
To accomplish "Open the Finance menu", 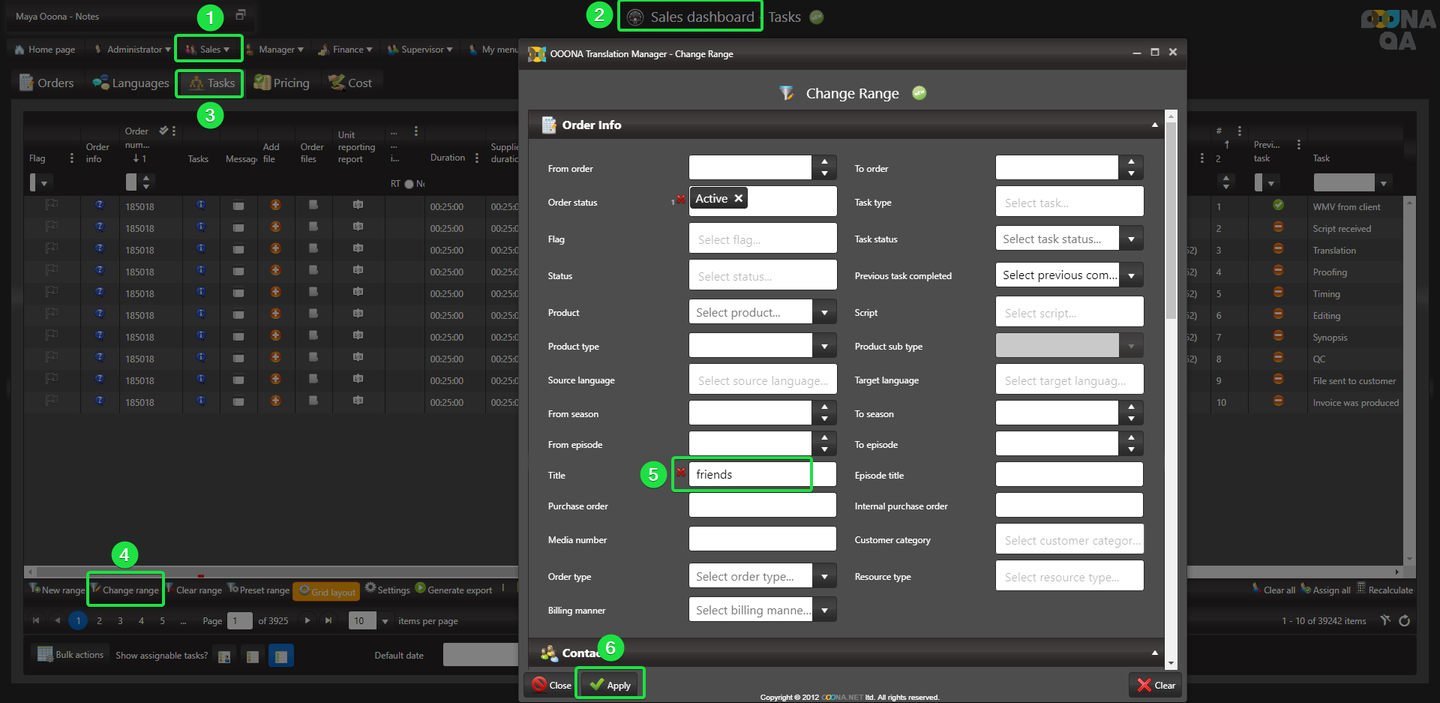I will (346, 49).
